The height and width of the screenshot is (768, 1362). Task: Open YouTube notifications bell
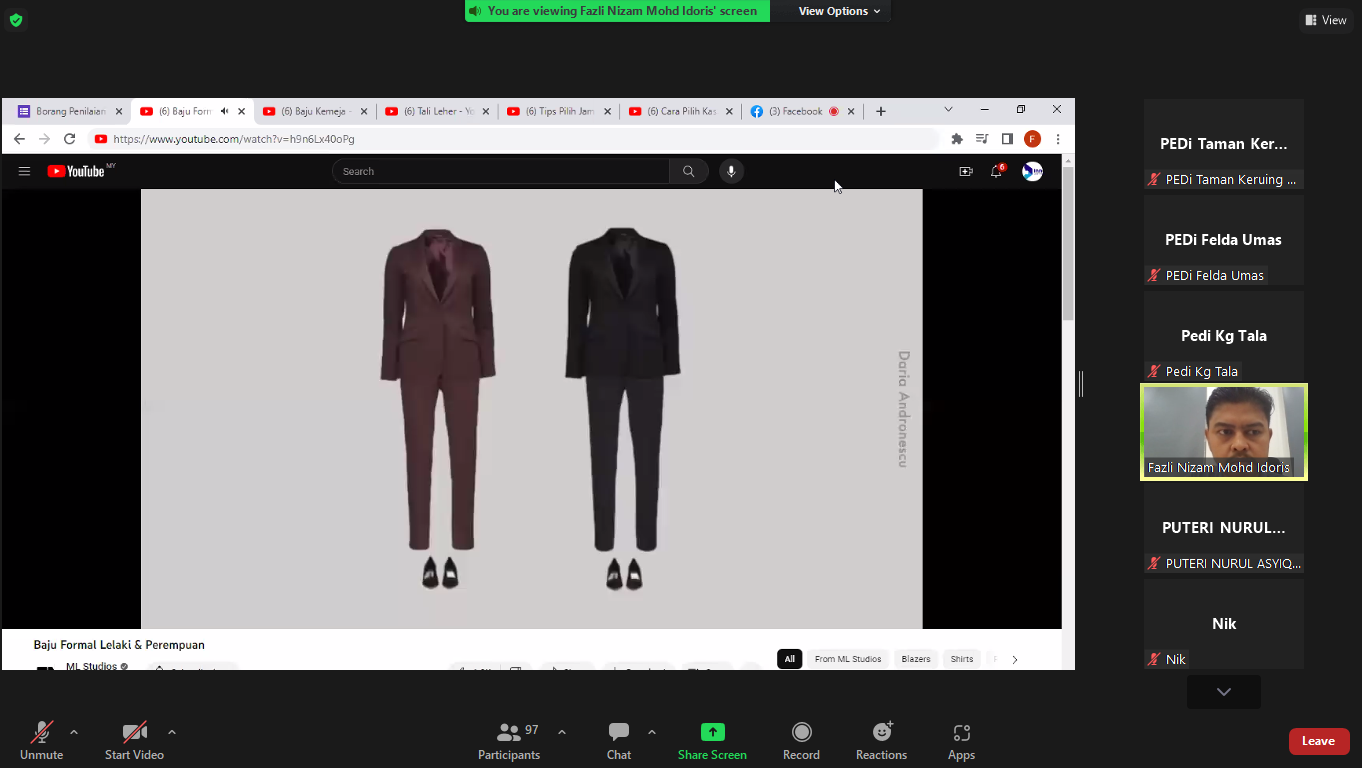996,171
